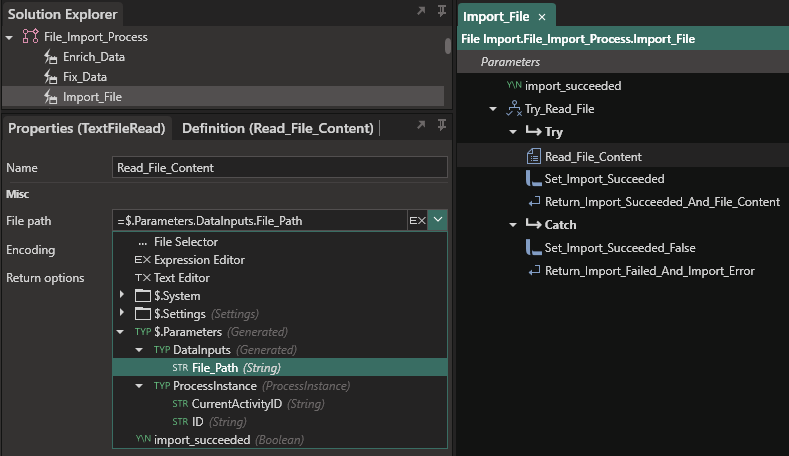Viewport: 789px width, 456px height.
Task: Close the Import_File tab
Action: pyautogui.click(x=542, y=17)
